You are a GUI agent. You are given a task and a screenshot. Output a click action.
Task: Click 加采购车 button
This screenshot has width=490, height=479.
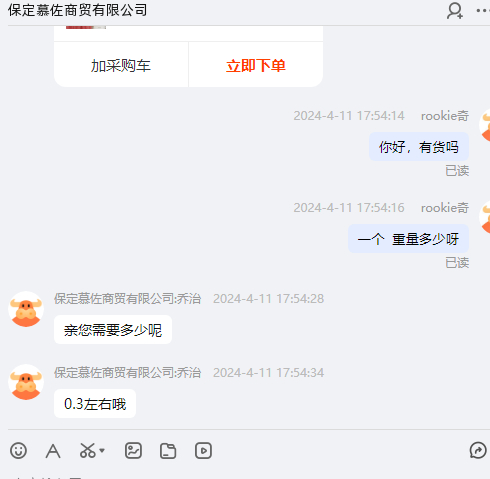point(121,65)
